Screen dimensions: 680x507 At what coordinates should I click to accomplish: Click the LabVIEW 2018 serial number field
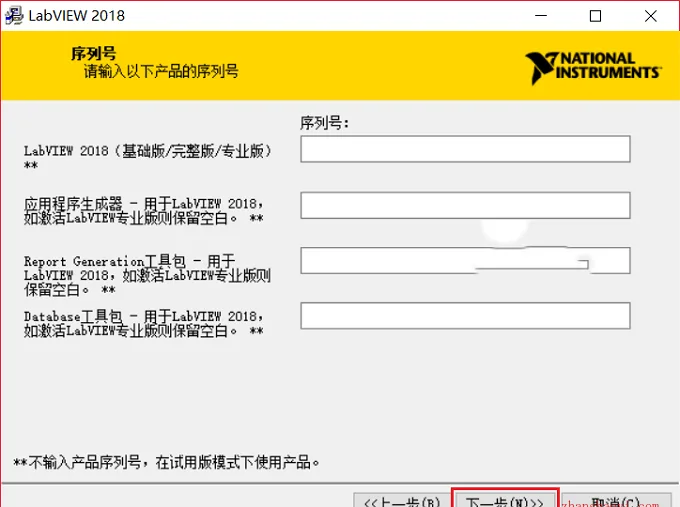(465, 149)
